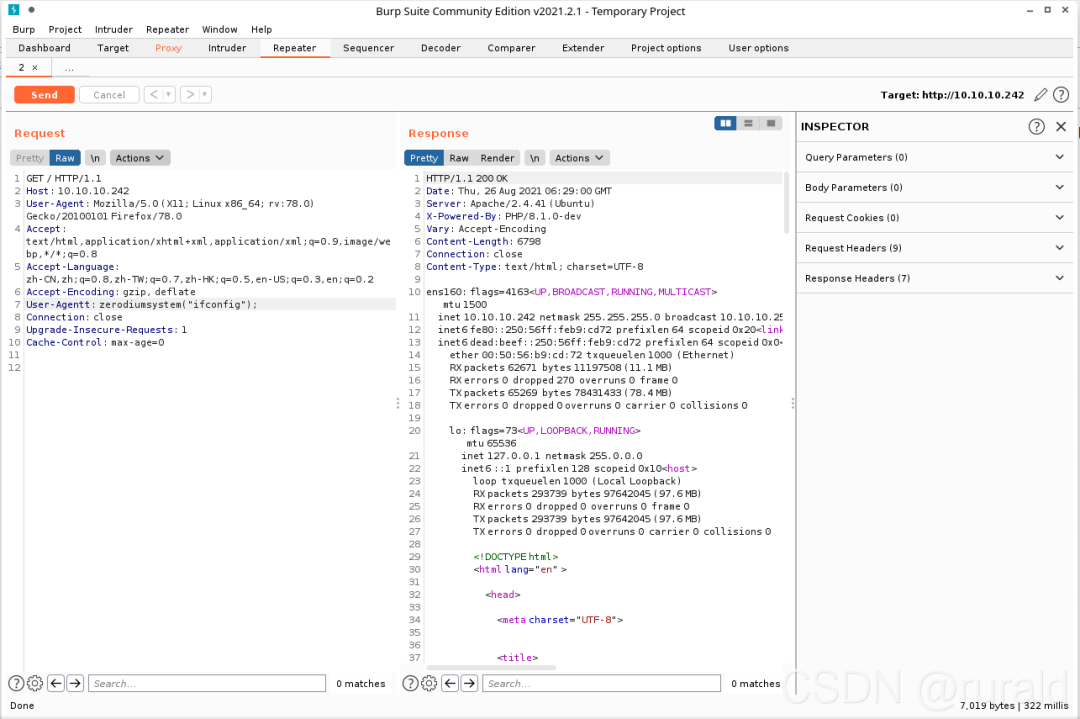
Task: Open User options tab
Action: pos(758,48)
